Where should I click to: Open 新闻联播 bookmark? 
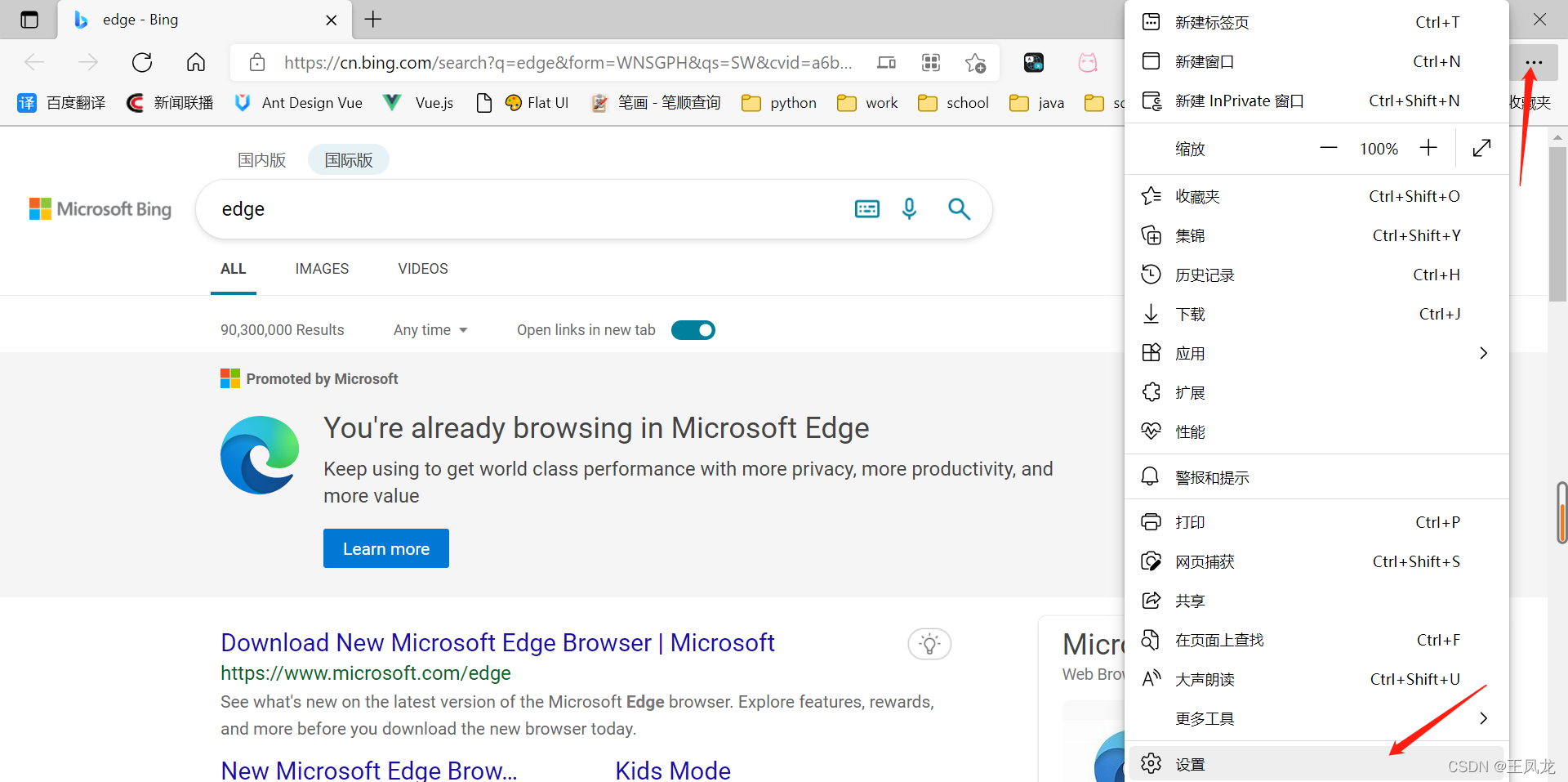(x=170, y=103)
